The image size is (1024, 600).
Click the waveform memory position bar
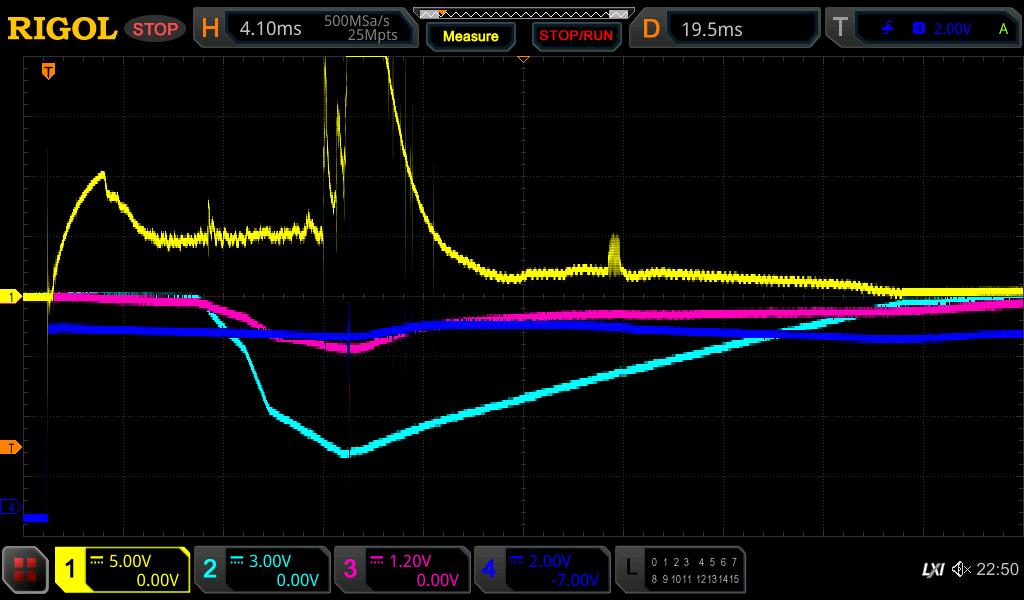pos(523,13)
